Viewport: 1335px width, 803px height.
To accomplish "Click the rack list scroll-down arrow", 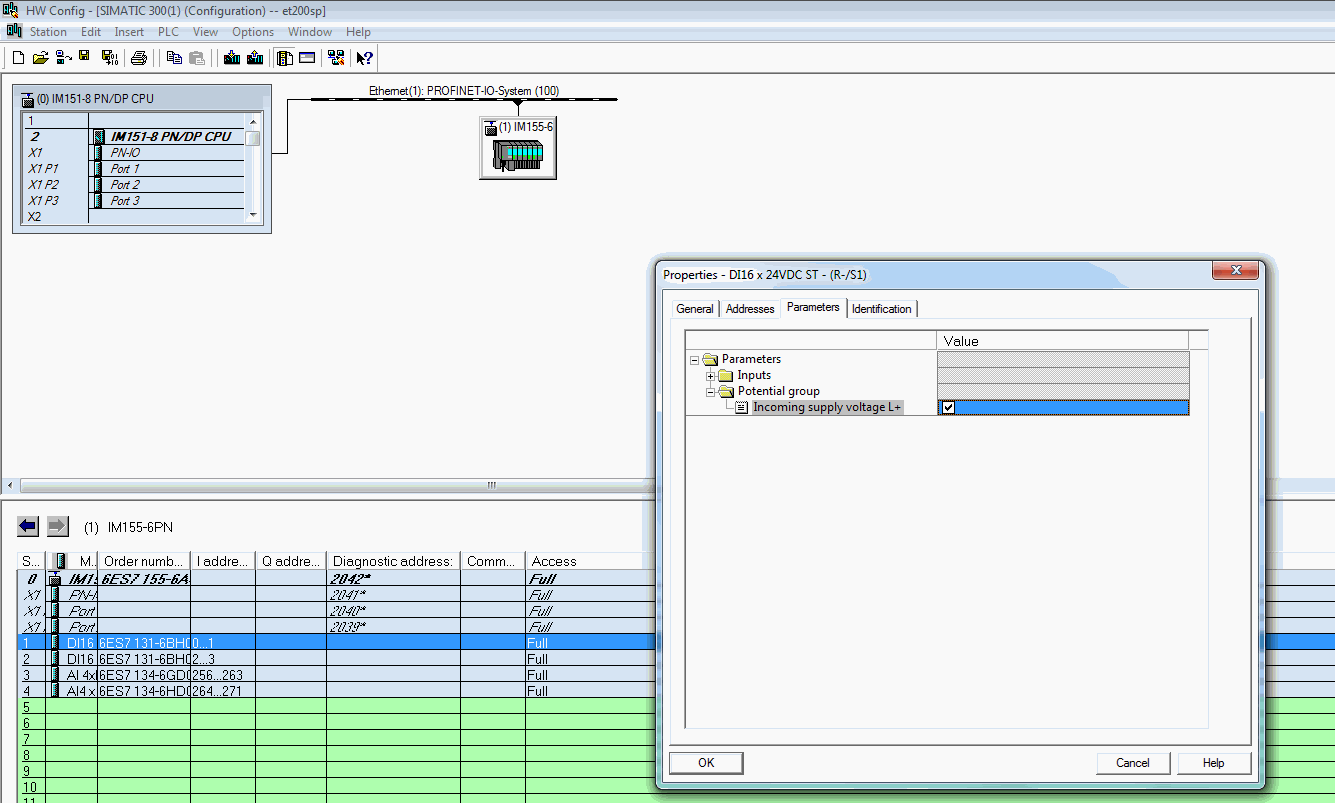I will coord(253,215).
